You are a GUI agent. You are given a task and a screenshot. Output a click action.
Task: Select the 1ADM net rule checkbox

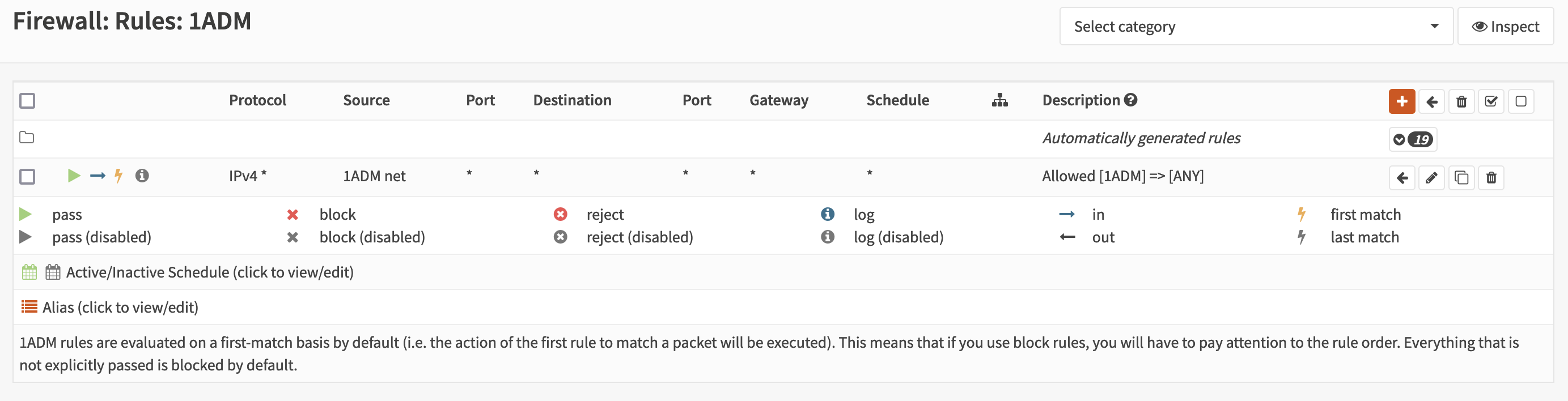27,177
